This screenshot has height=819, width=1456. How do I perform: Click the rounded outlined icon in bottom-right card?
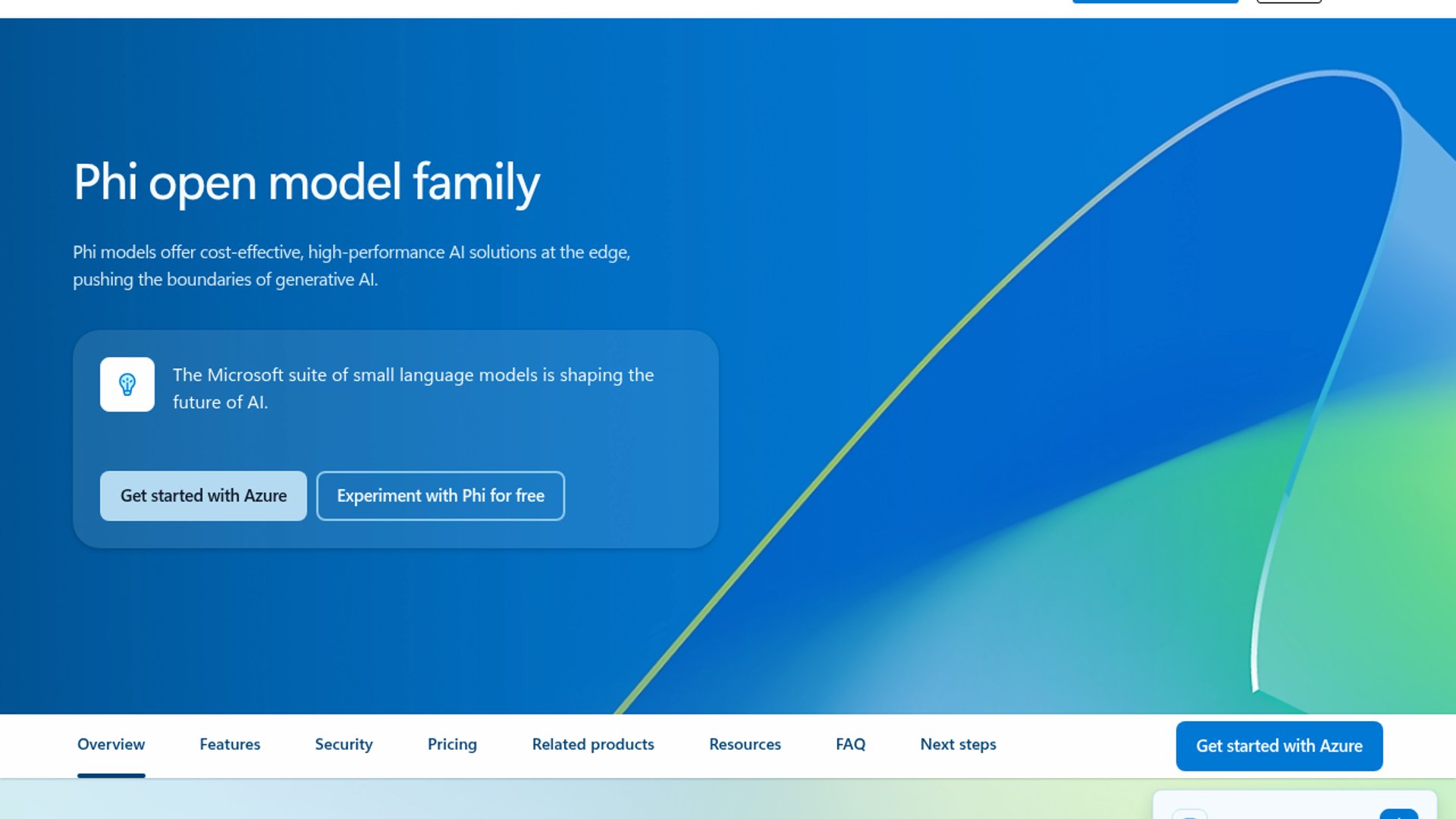click(x=1189, y=815)
